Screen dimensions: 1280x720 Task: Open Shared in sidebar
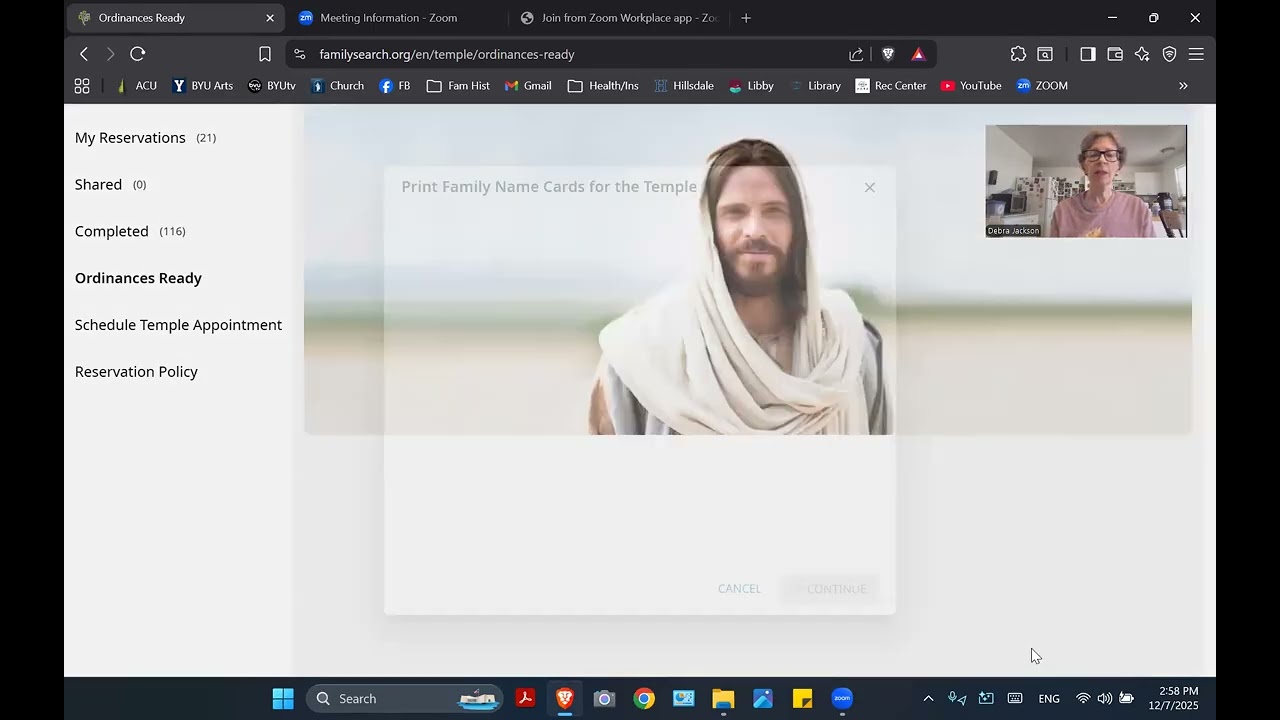point(110,185)
